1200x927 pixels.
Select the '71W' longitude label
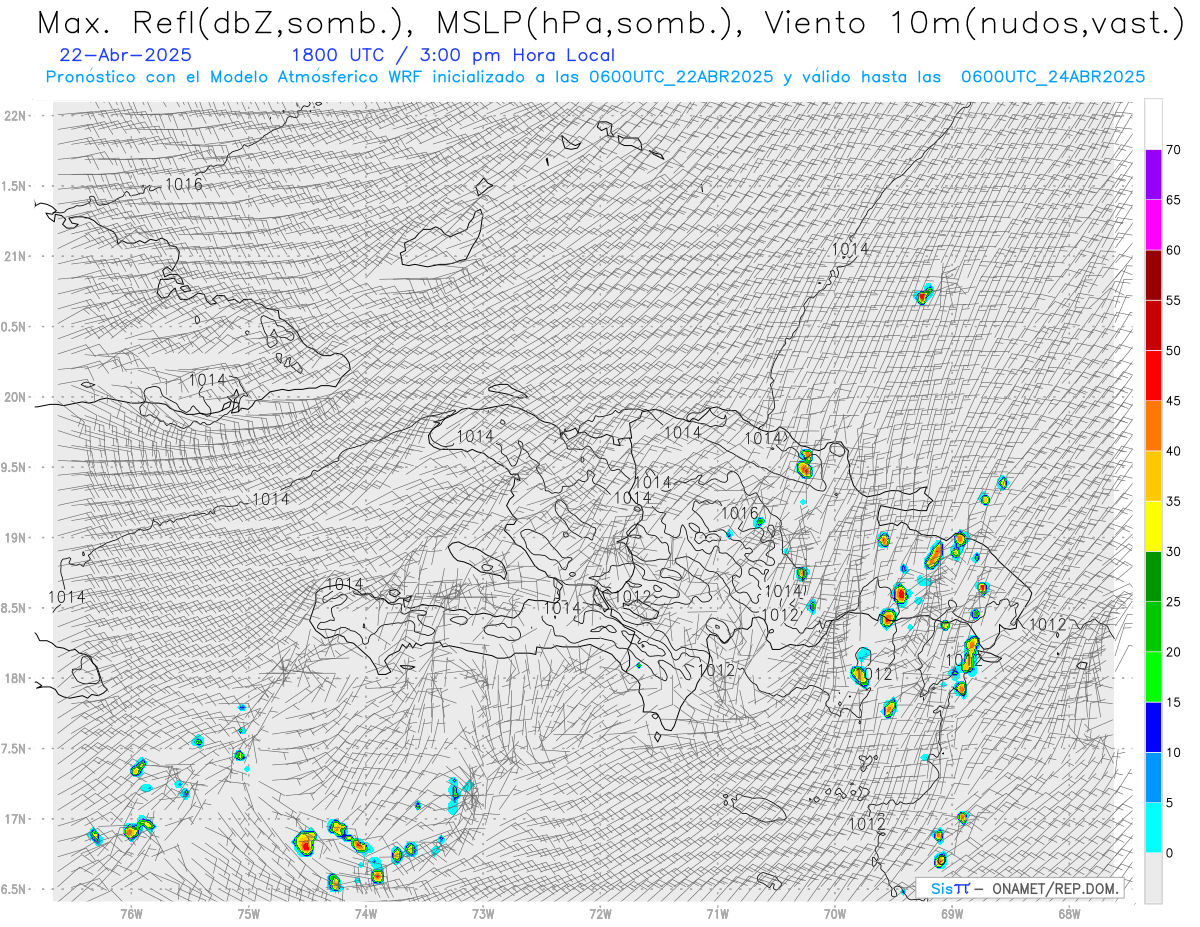[717, 914]
